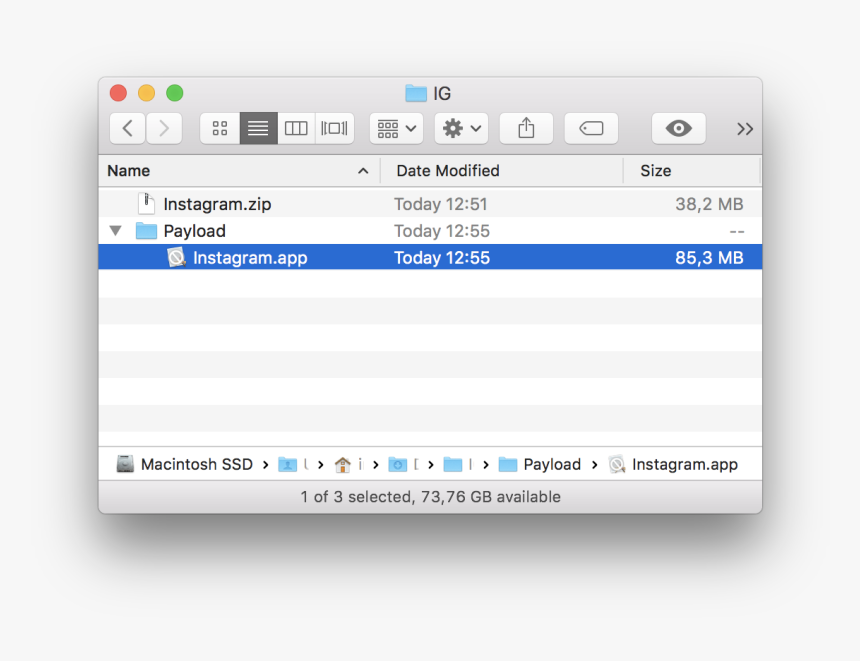Click the Instagram.app icon in list
Viewport: 860px width, 661px height.
176,257
